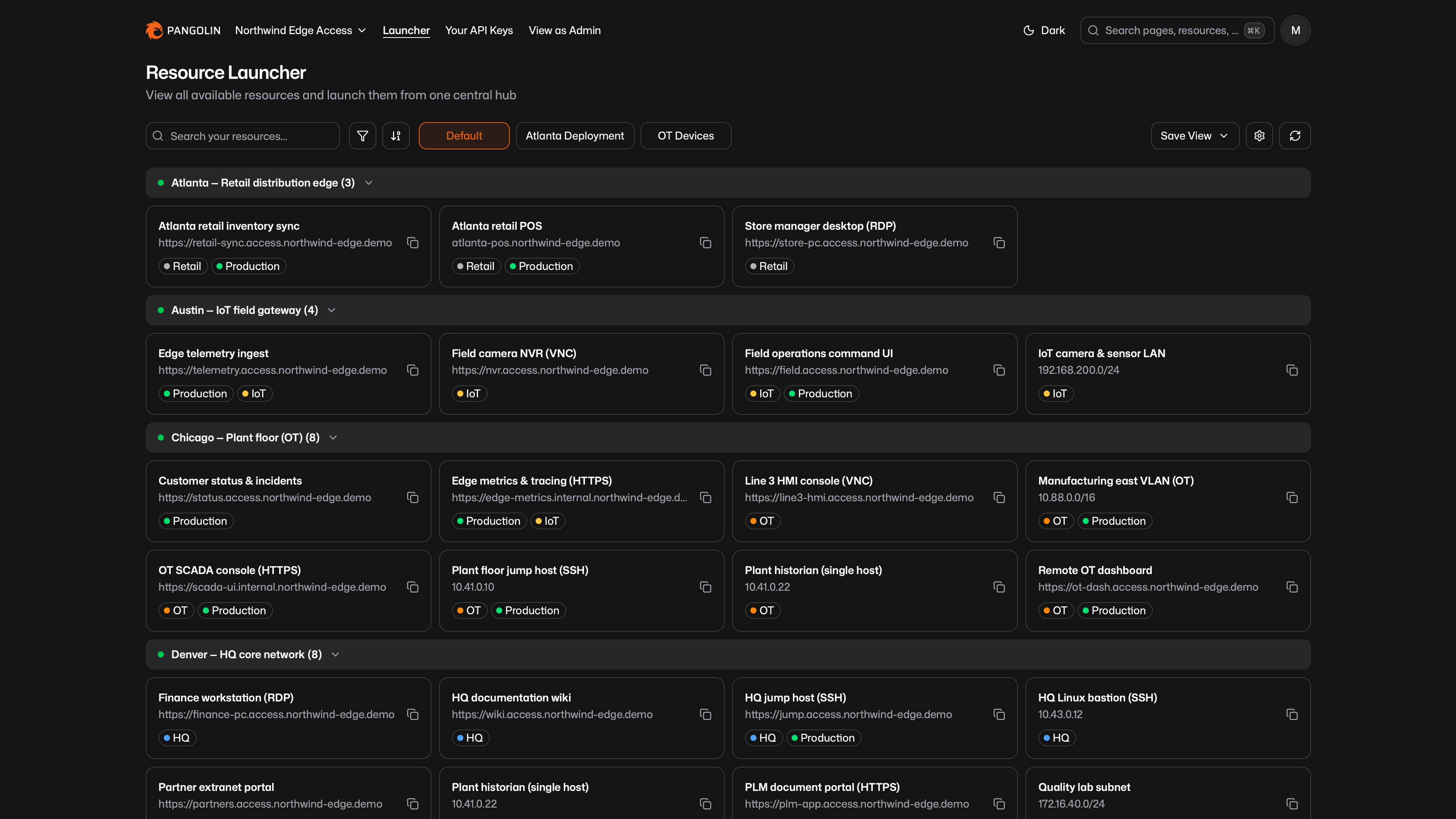The height and width of the screenshot is (819, 1456).
Task: Click the Pangolin logo icon
Action: (154, 30)
